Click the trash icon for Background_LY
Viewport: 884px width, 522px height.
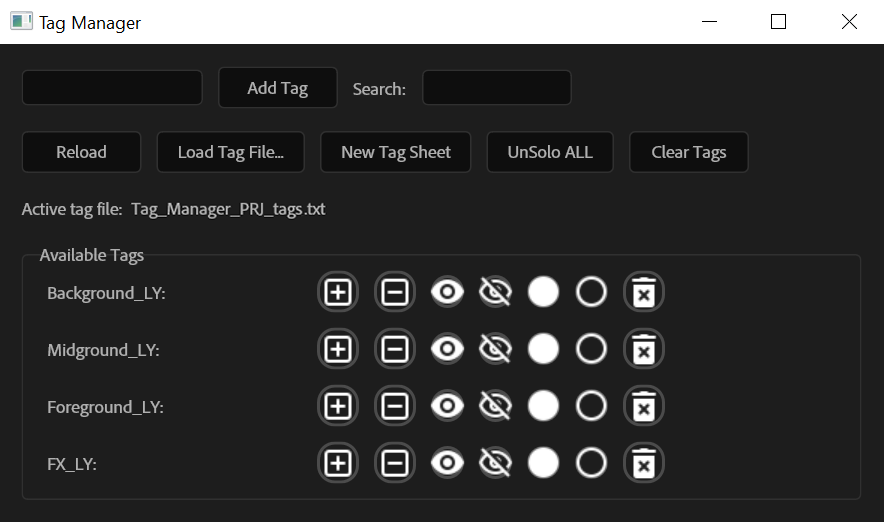[x=644, y=292]
